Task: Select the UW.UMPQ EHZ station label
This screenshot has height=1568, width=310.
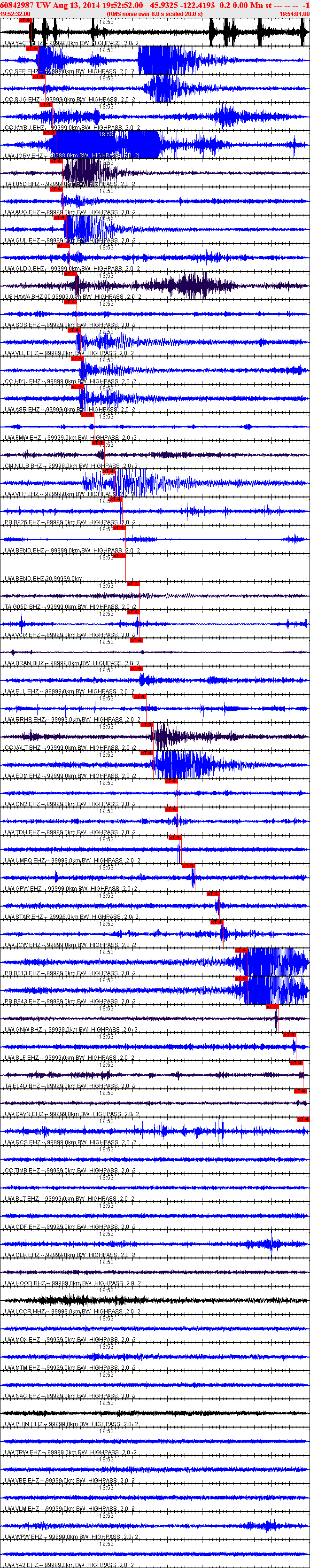Action: tap(72, 861)
